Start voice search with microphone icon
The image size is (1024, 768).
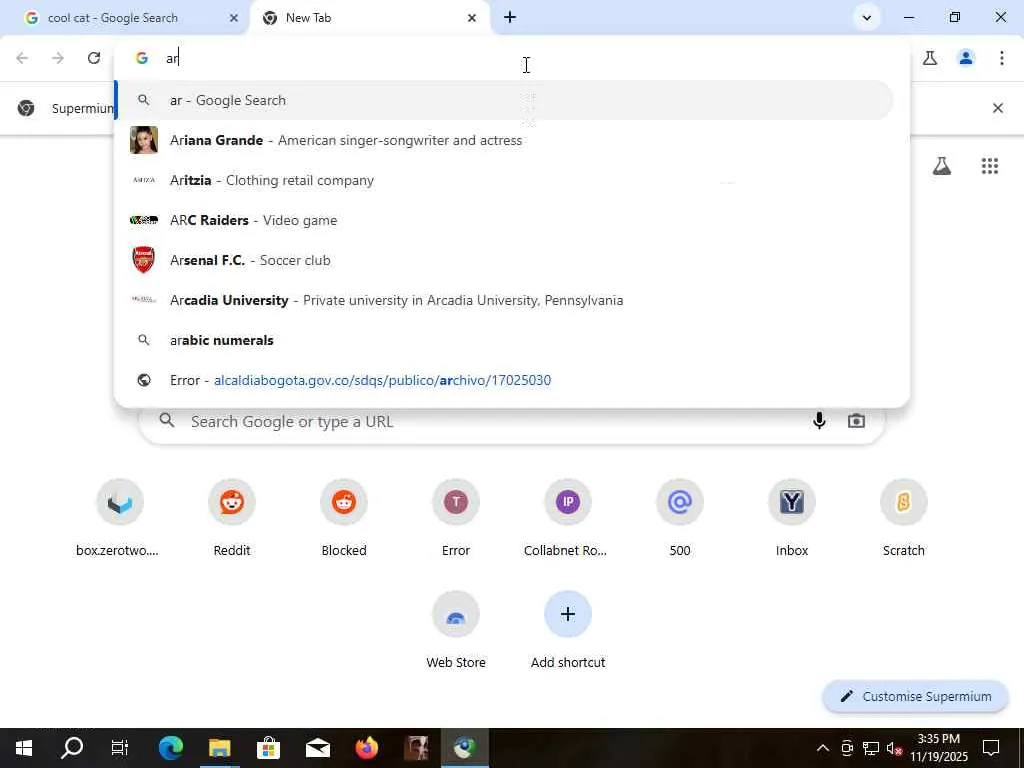(819, 421)
